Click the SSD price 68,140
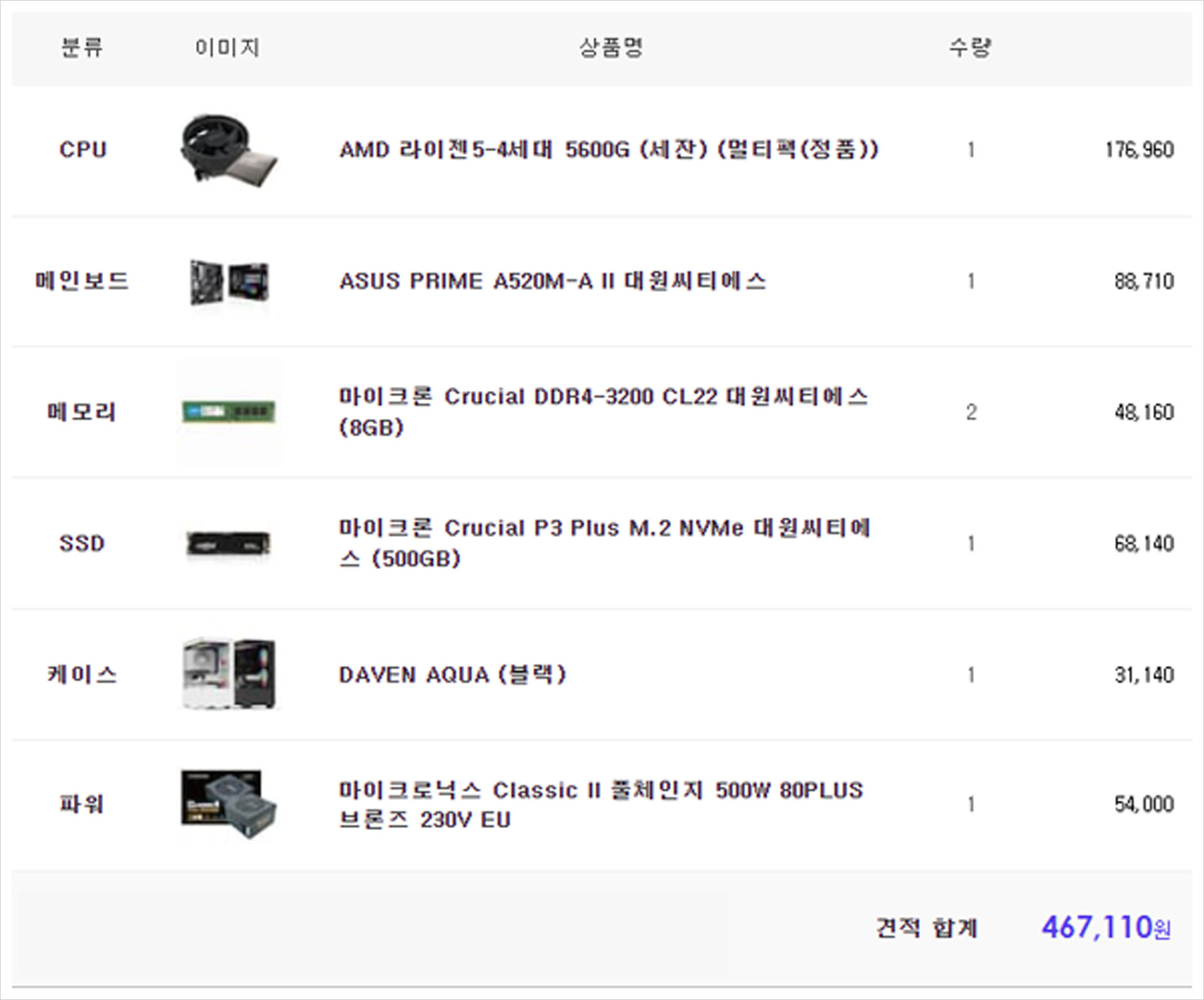Screen dimensions: 1204x1000 click(x=1144, y=543)
